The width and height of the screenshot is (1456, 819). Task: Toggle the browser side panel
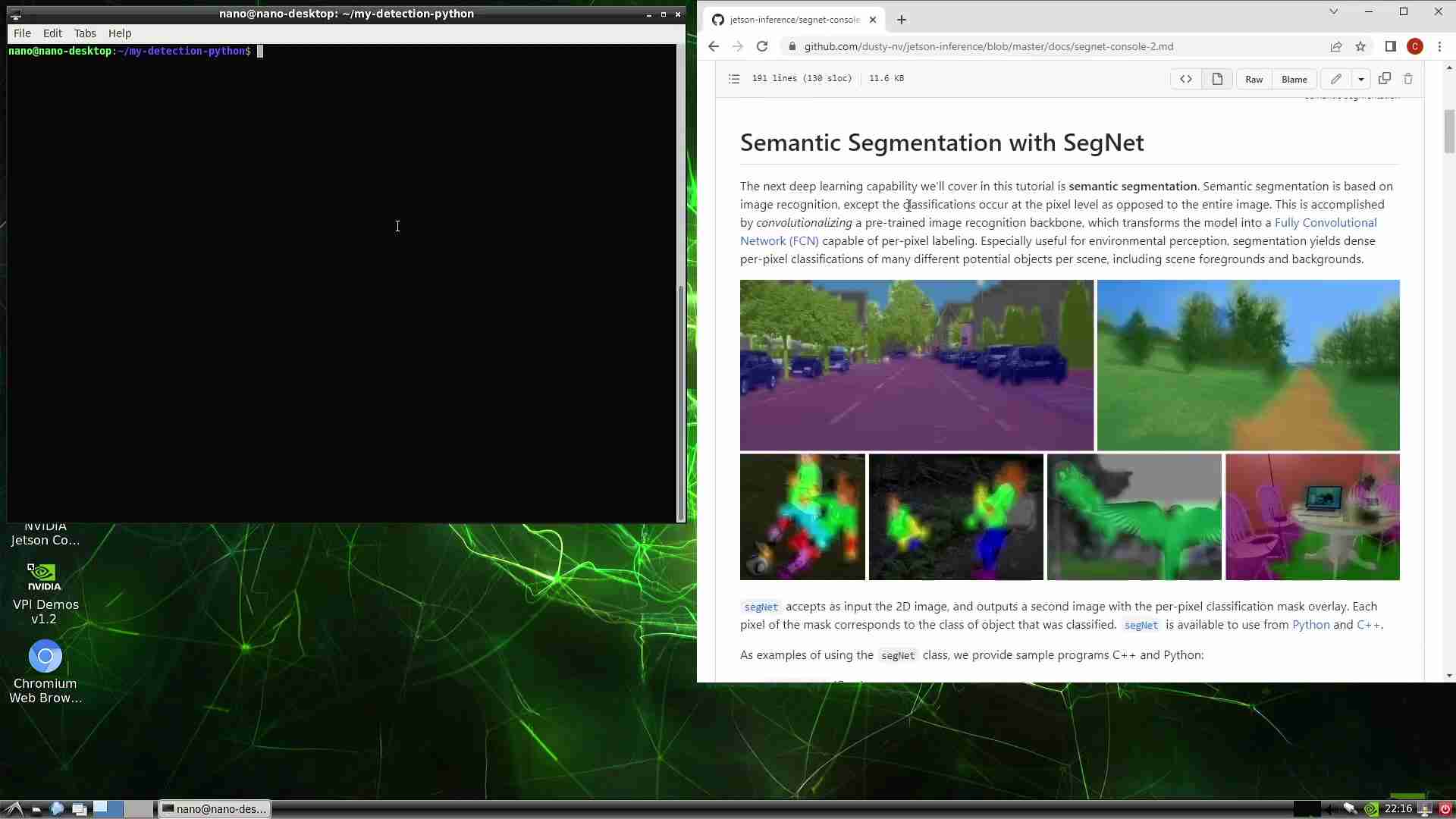pos(1391,46)
